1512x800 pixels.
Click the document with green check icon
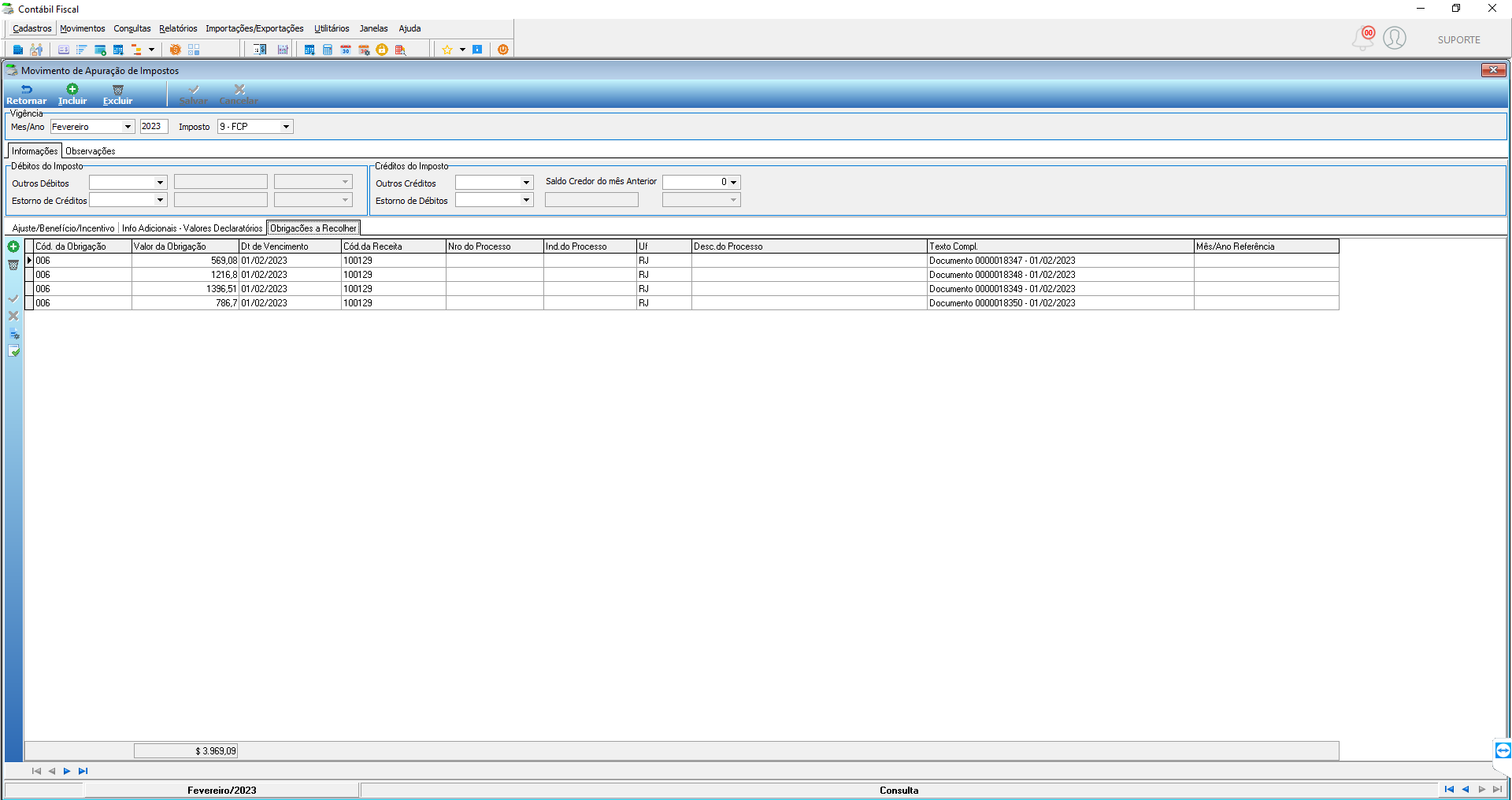tap(13, 351)
